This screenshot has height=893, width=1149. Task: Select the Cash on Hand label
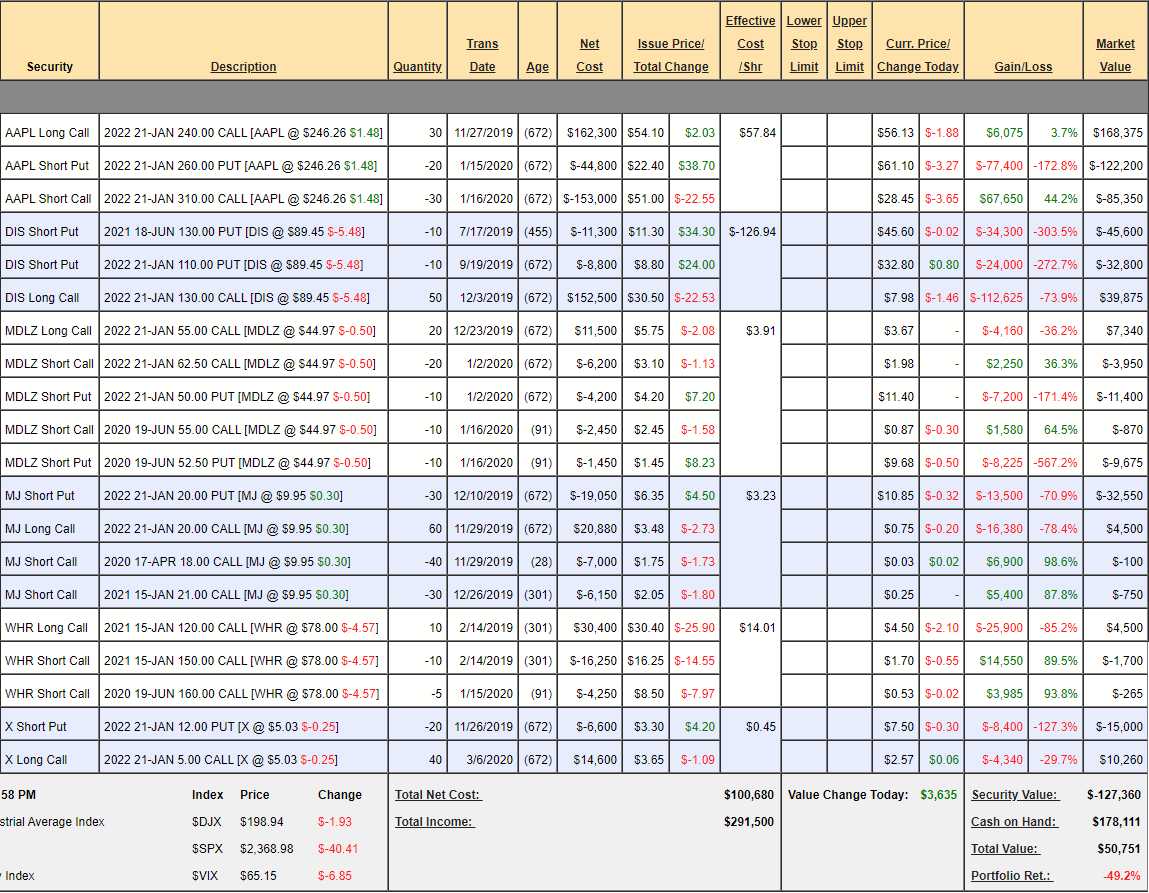pos(1014,822)
